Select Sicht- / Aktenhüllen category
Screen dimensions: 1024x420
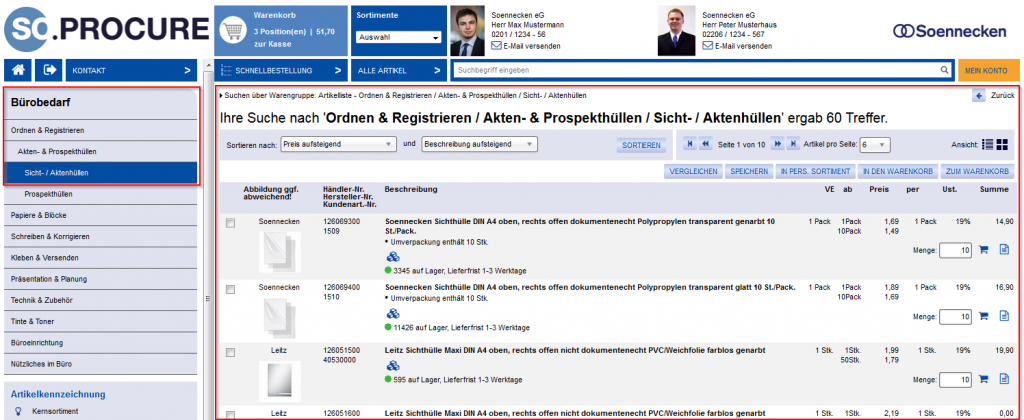click(x=101, y=173)
